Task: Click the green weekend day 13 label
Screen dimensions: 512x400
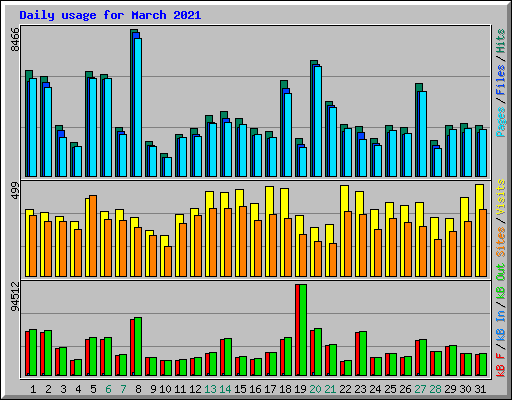Action: [x=210, y=389]
